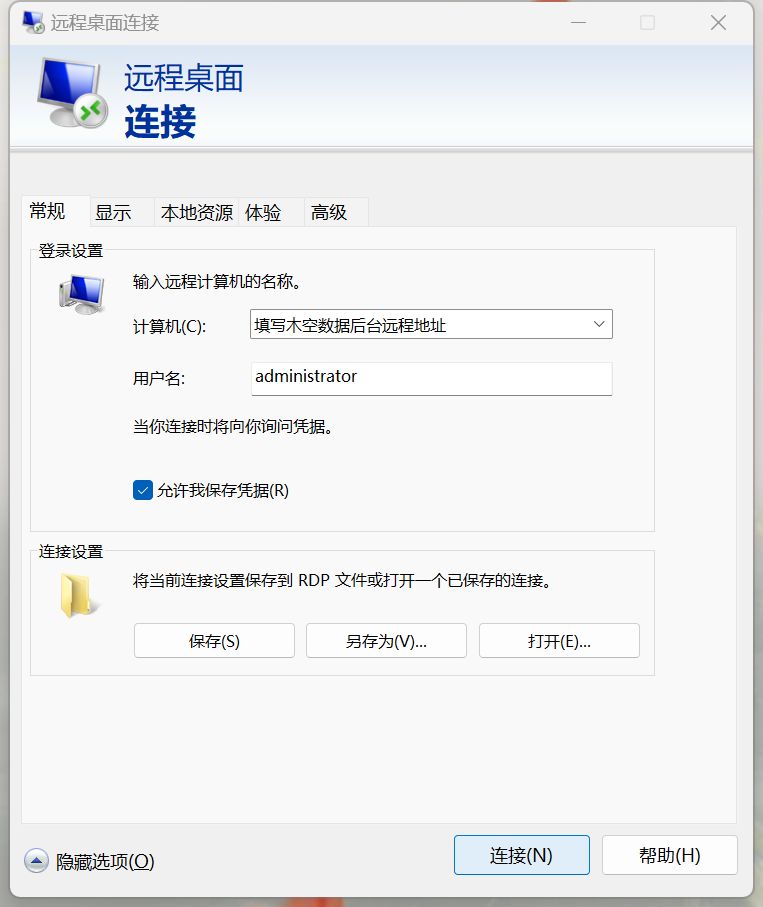Screen dimensions: 763x907
Task: Open the 高级 tab
Action: (x=336, y=212)
